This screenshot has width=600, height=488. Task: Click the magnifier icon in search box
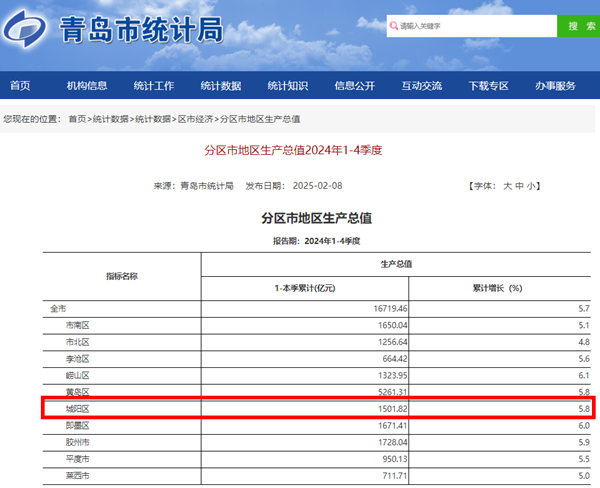coord(394,26)
